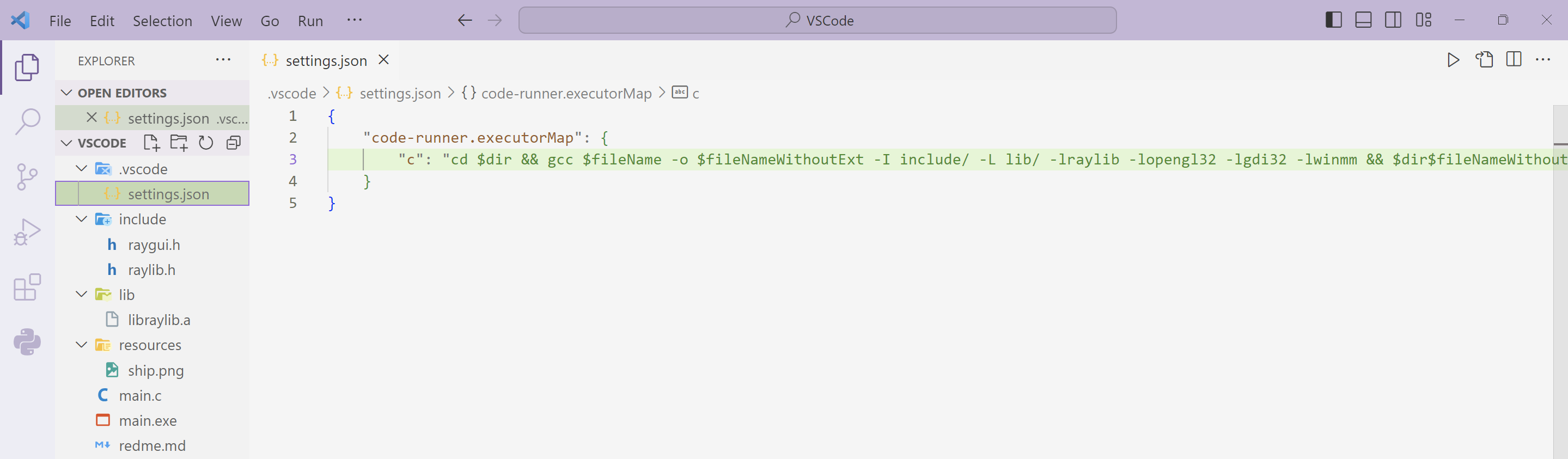Screen dimensions: 1568x459
Task: Toggle the secondary side bar visibility
Action: (1393, 20)
